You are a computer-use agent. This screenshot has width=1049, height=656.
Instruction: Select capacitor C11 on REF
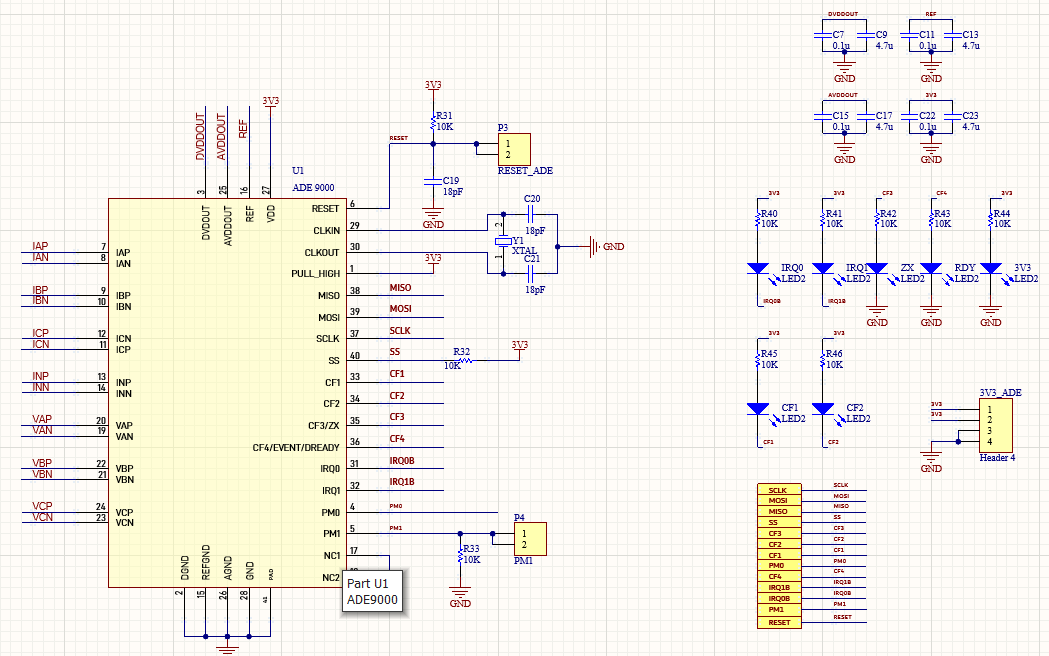(910, 35)
